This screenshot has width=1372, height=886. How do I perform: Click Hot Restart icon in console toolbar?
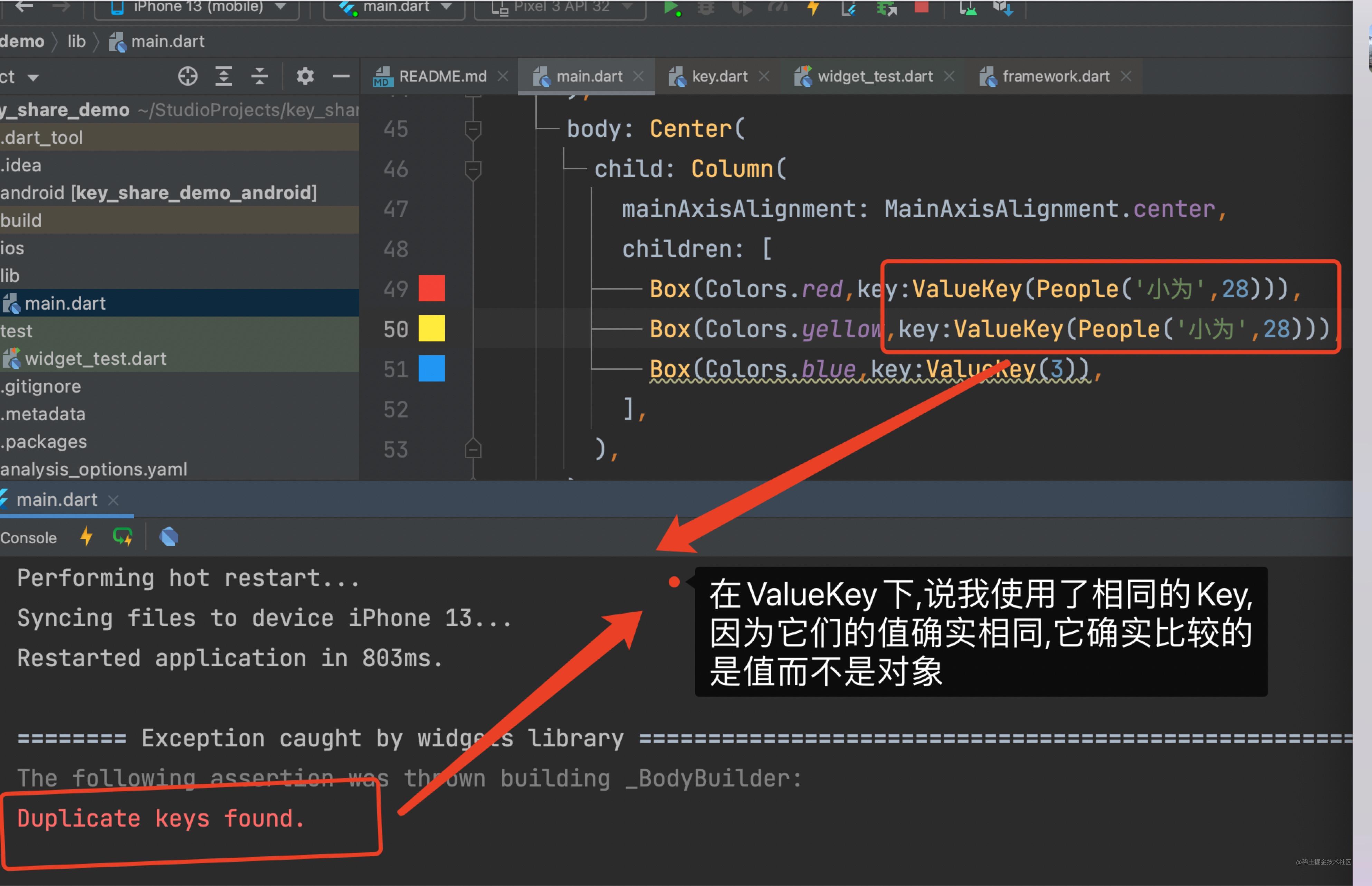[x=123, y=537]
